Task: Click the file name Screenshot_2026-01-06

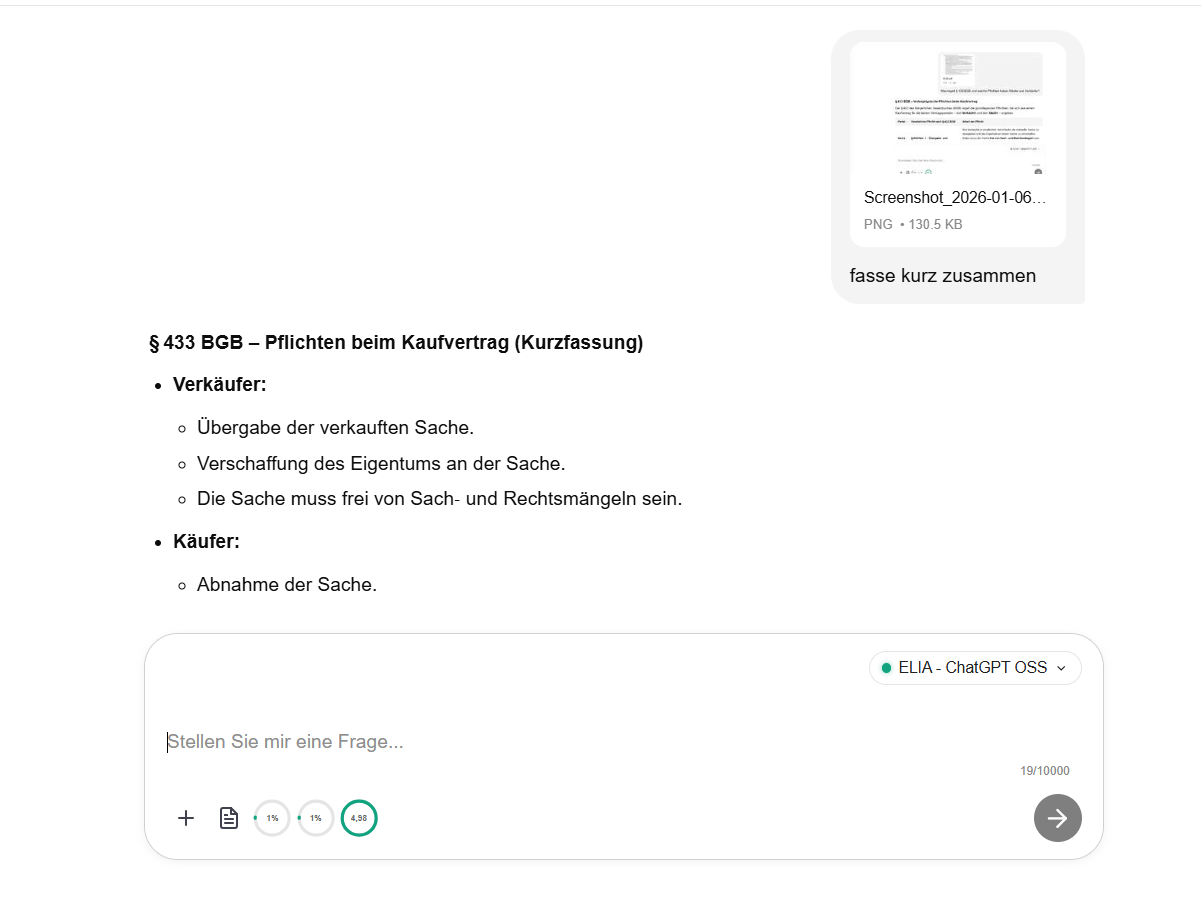Action: [x=953, y=197]
